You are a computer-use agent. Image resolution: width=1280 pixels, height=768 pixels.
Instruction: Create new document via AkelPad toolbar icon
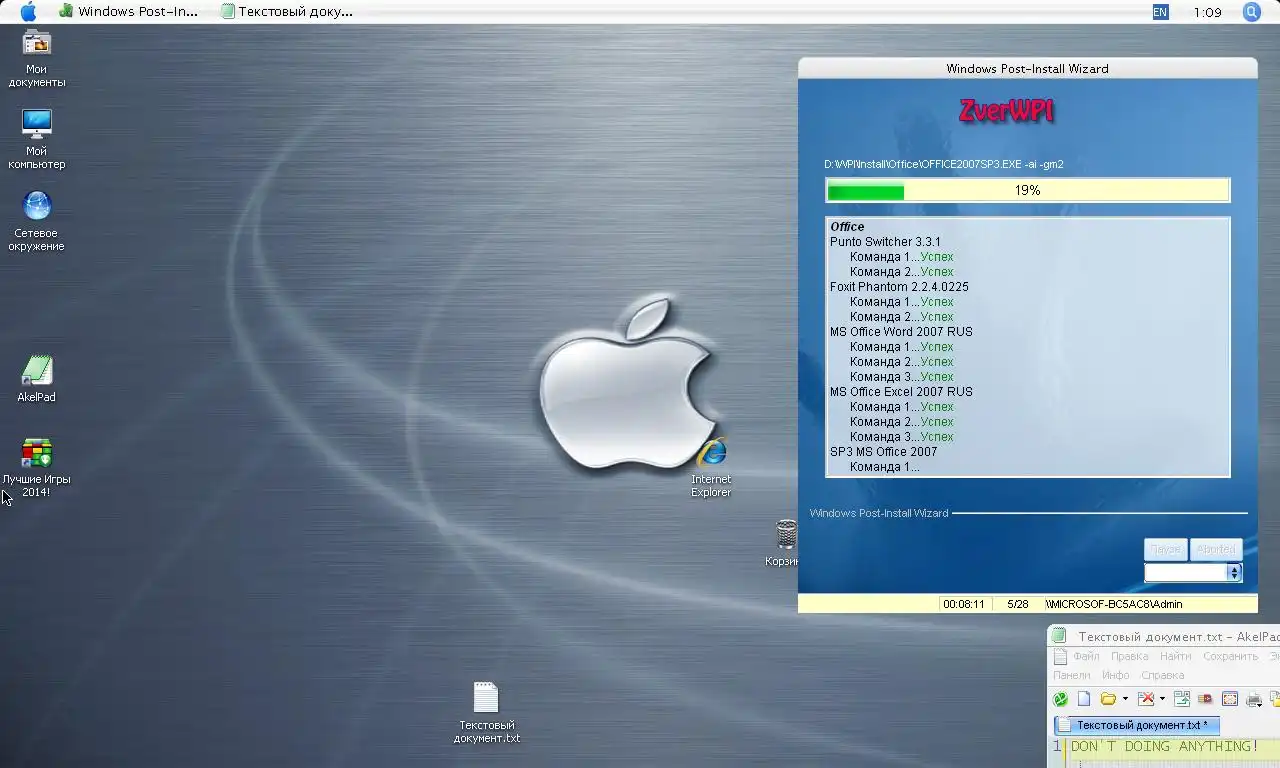pos(1084,699)
